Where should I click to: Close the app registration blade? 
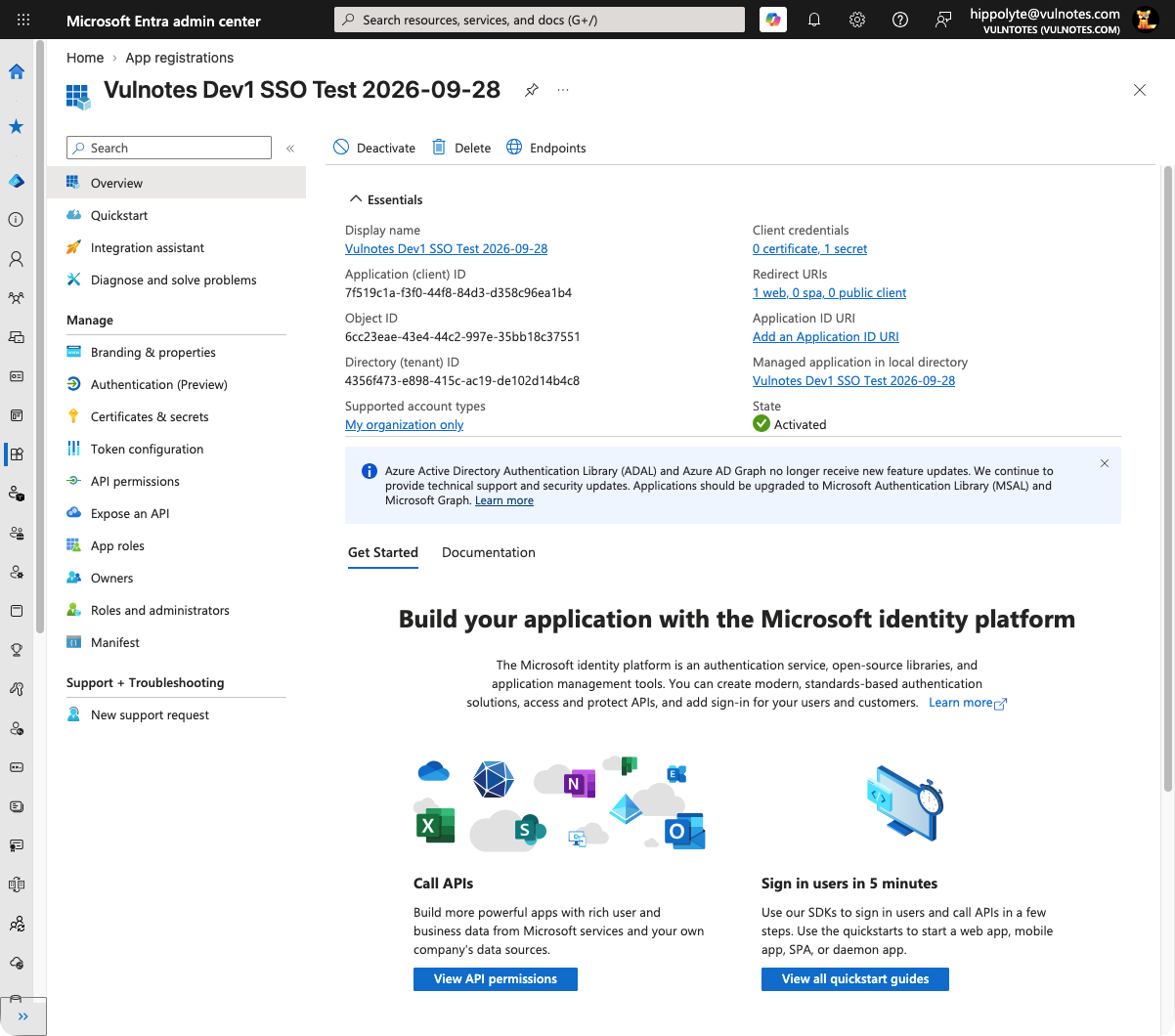tap(1140, 90)
